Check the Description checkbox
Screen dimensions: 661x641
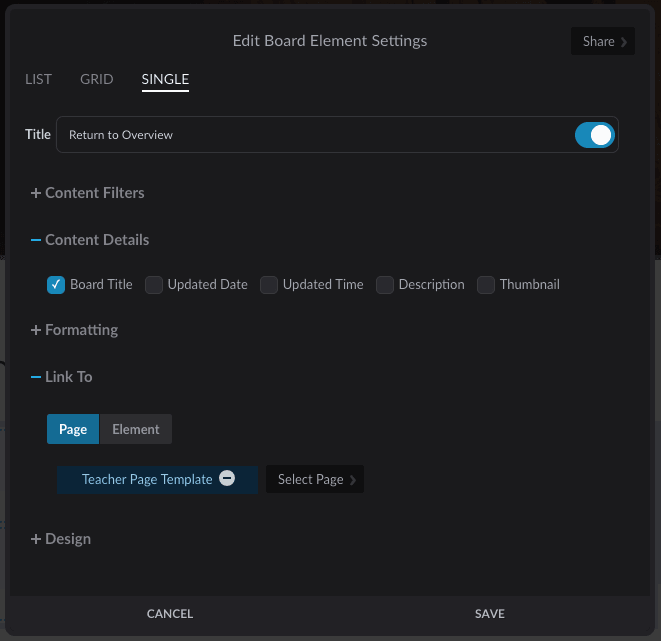click(x=385, y=285)
